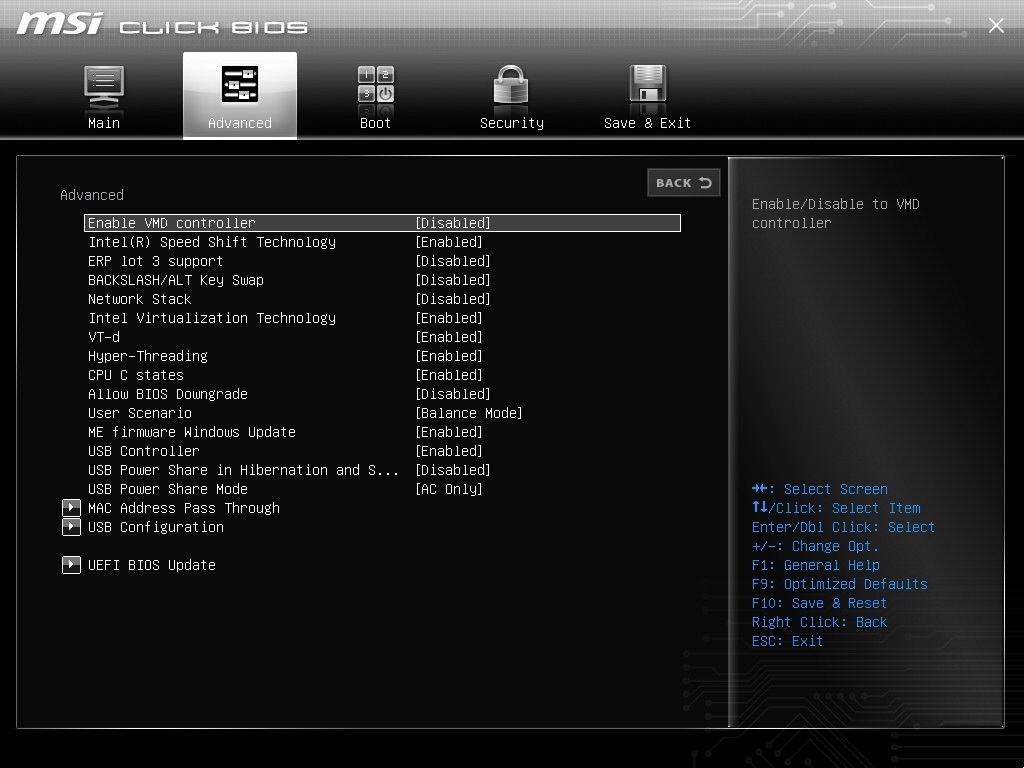Click the Main monitor icon
The height and width of the screenshot is (768, 1024).
pos(104,86)
